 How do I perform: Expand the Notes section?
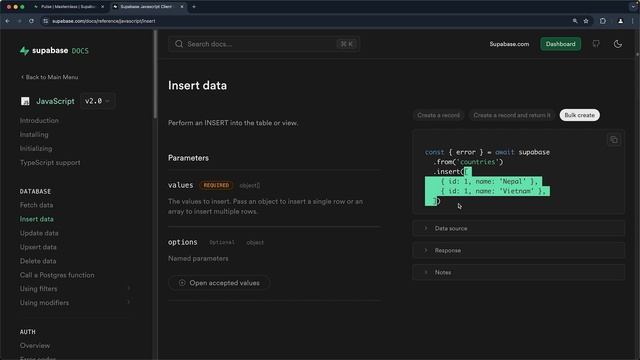point(518,272)
